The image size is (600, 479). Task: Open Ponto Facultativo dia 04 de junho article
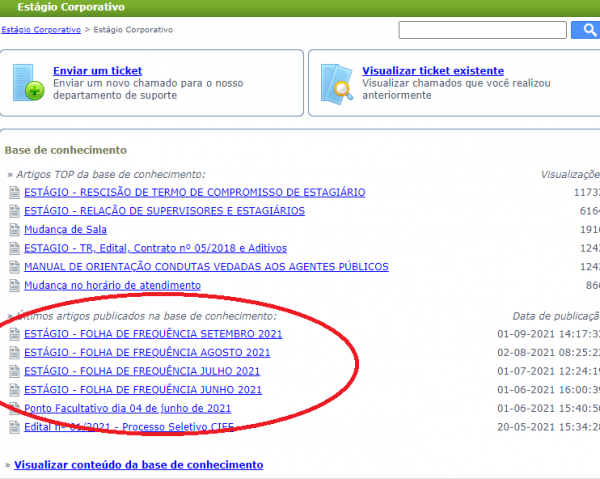[x=127, y=409]
